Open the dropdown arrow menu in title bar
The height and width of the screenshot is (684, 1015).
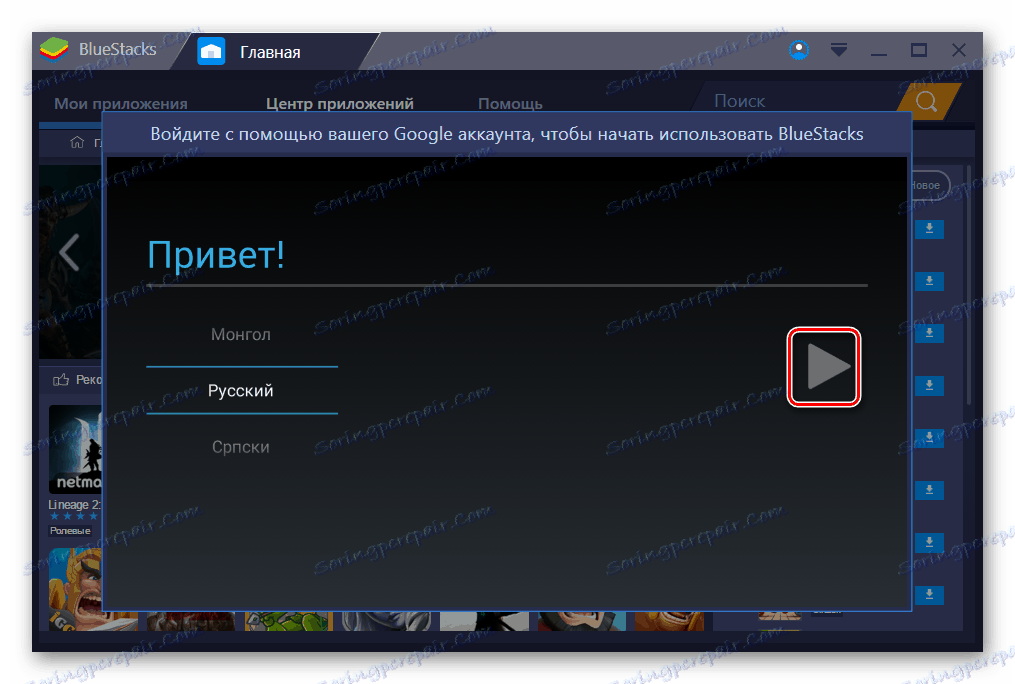coord(839,50)
